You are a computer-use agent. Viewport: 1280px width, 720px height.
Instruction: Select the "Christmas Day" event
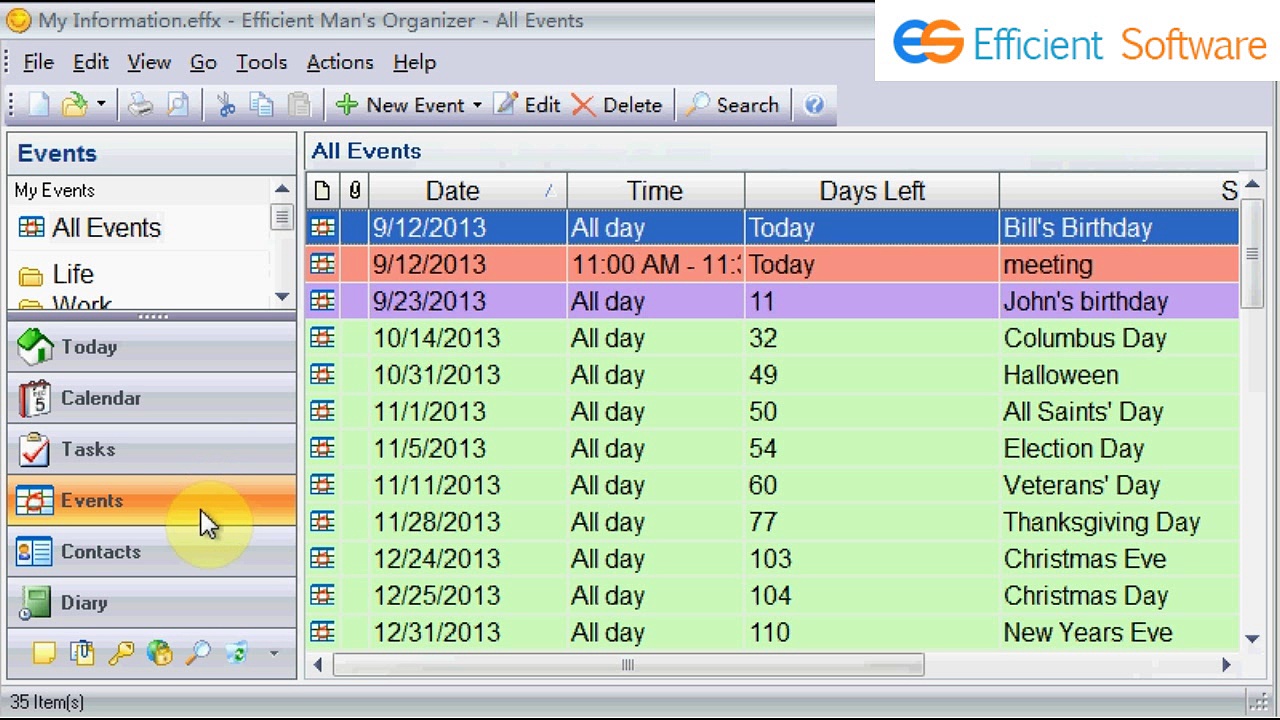coord(1086,596)
